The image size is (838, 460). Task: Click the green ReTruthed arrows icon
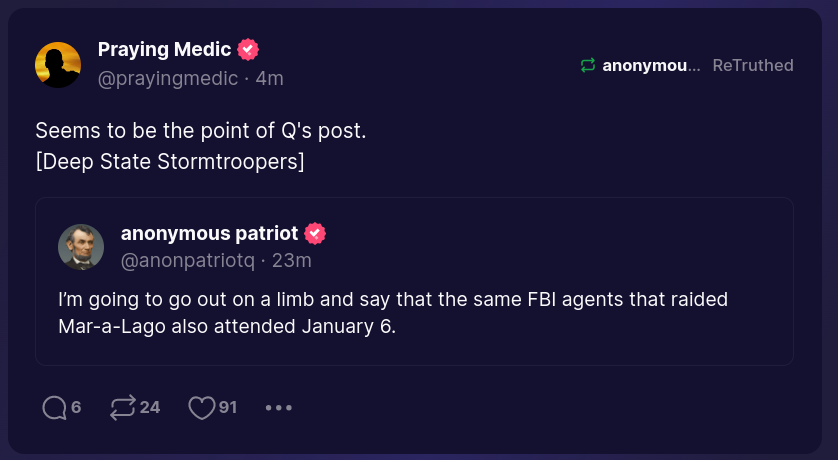click(588, 66)
